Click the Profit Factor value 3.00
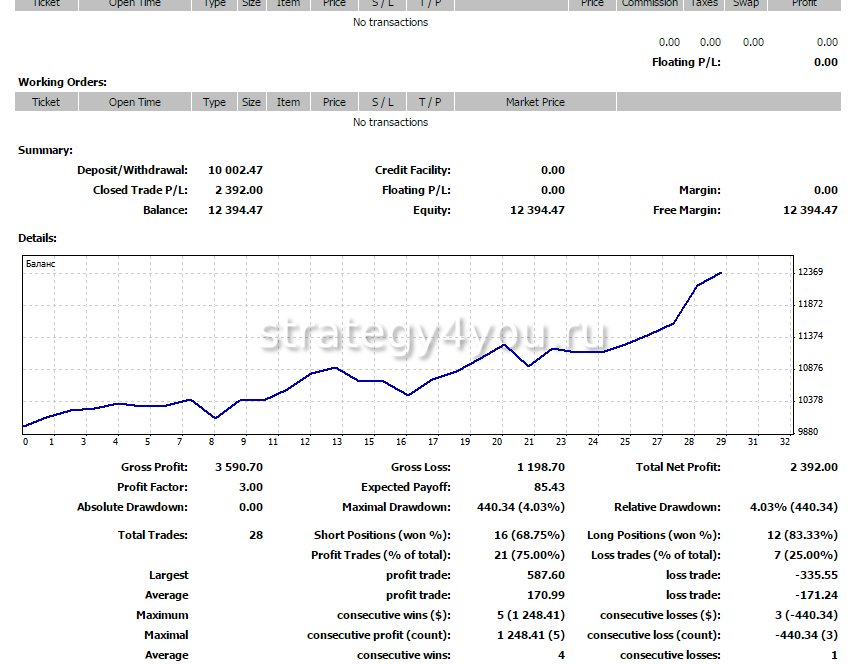 coord(251,487)
